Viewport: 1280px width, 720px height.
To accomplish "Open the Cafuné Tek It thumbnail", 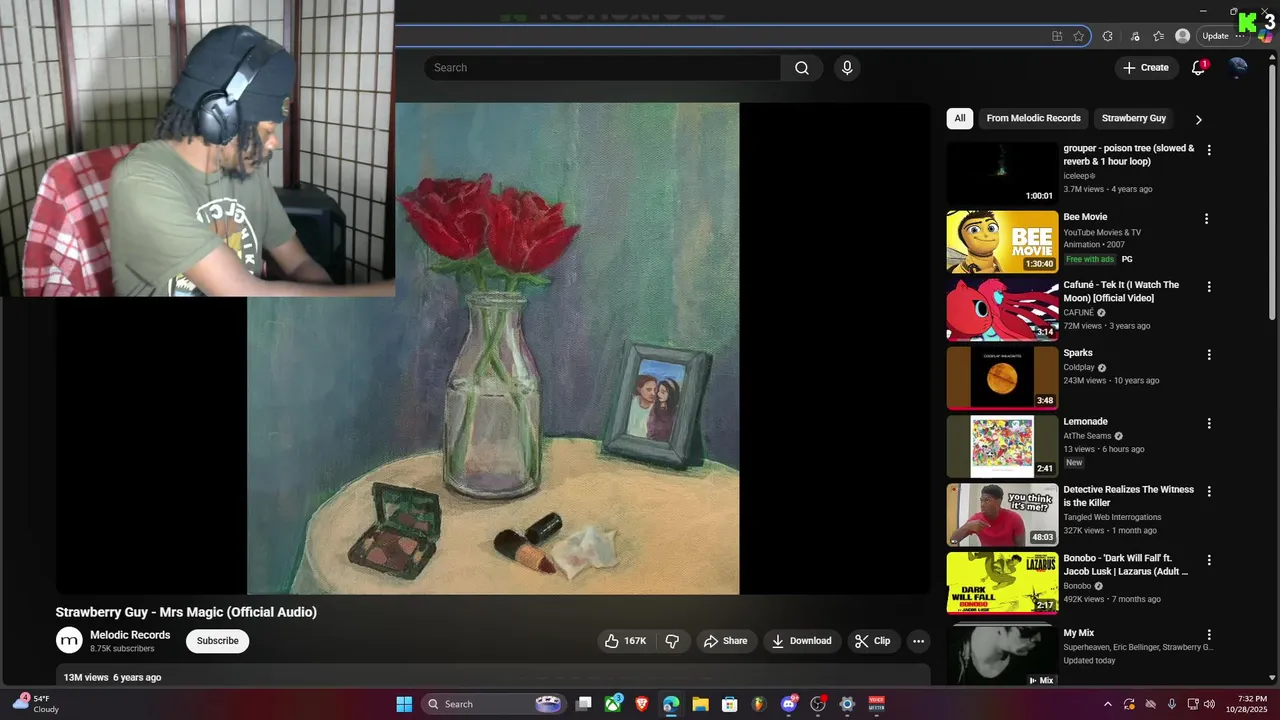I will pos(1002,309).
